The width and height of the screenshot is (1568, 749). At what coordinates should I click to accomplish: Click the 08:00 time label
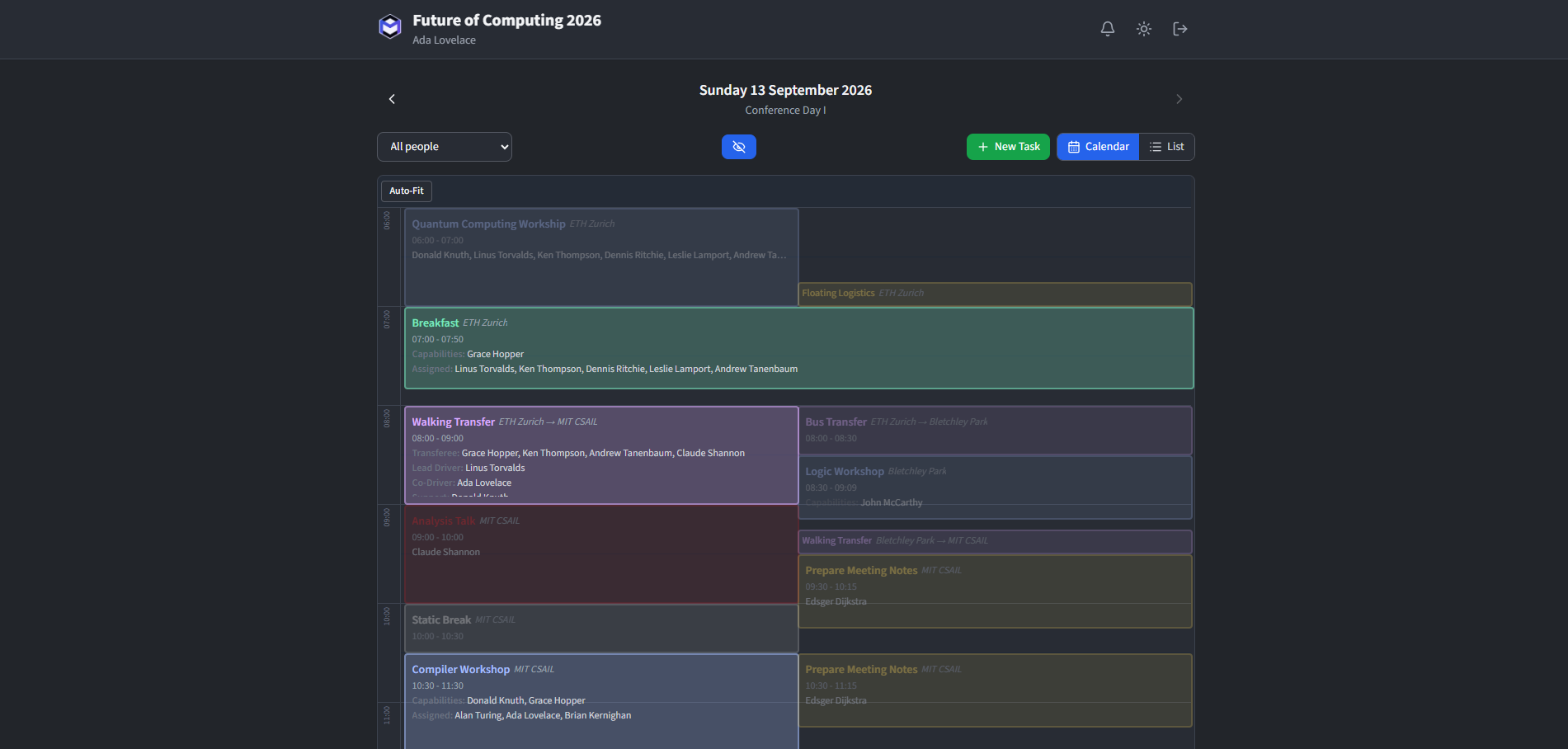387,418
